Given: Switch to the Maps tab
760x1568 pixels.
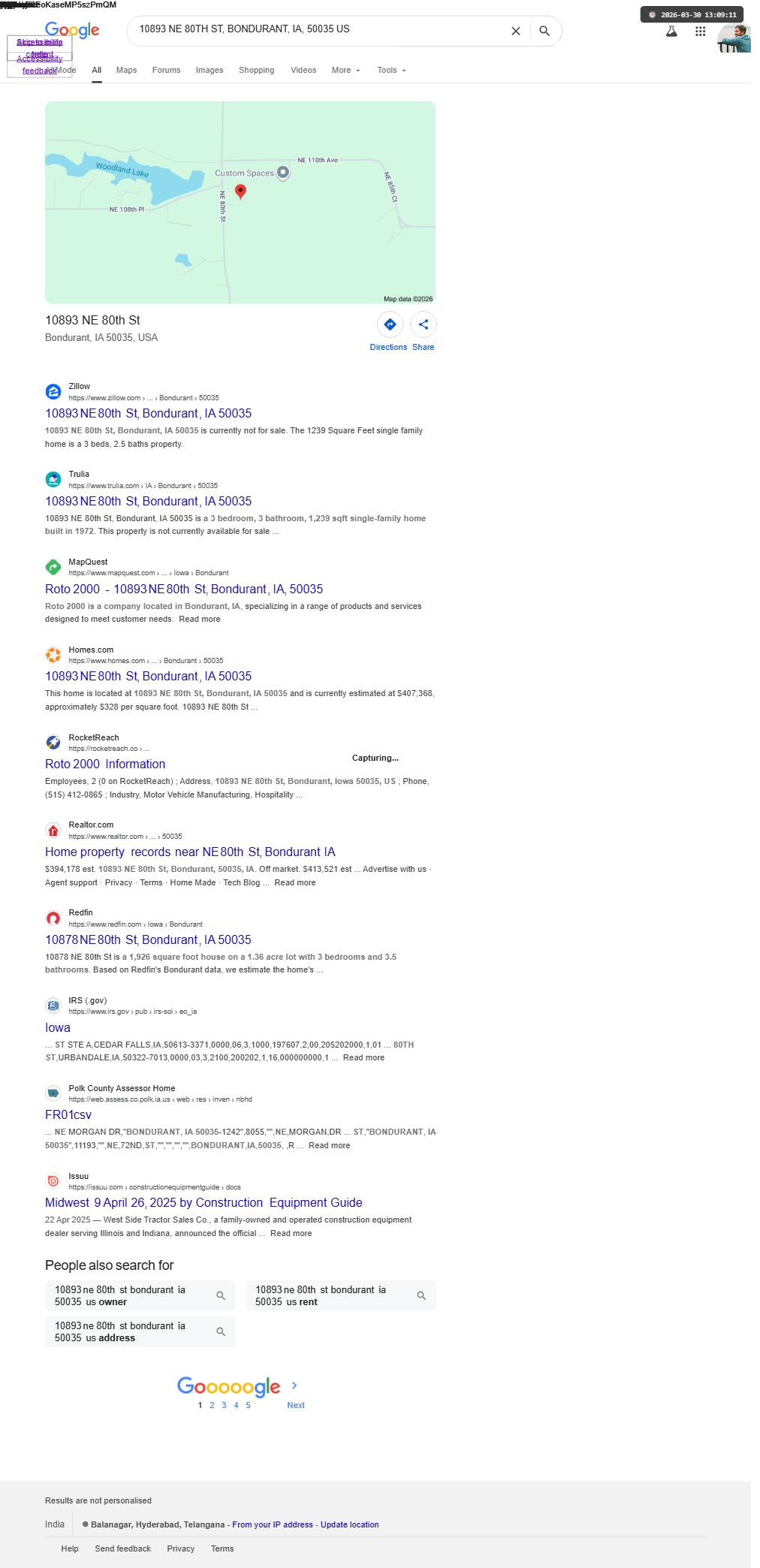Looking at the screenshot, I should 126,71.
